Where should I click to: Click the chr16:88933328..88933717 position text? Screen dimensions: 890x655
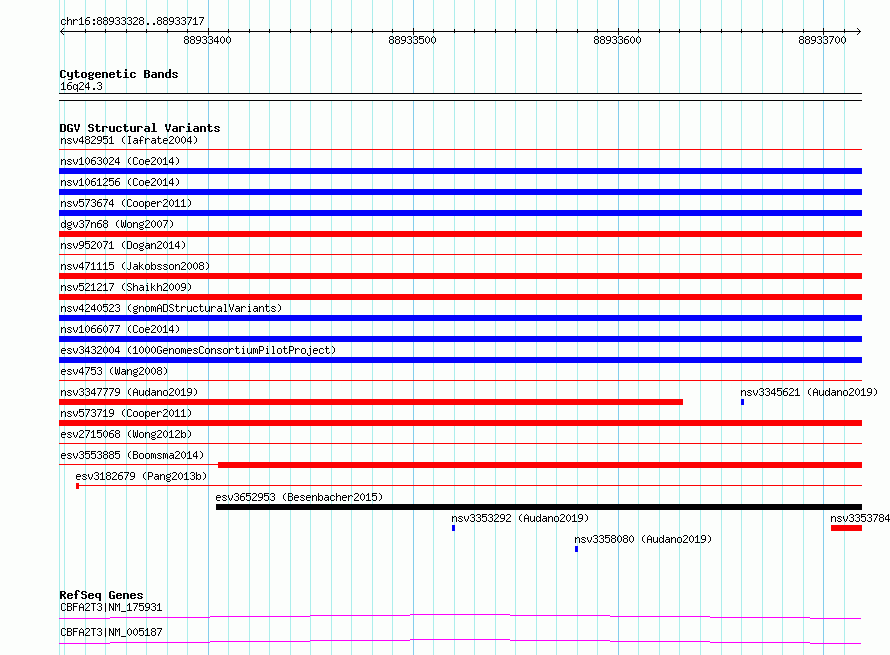(x=132, y=21)
